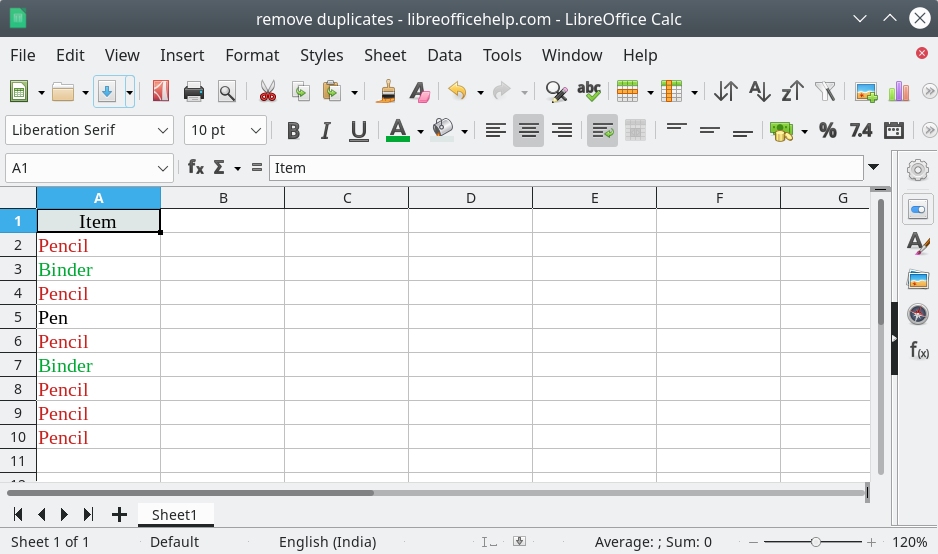Click the formula input line showing Item

click(x=566, y=168)
